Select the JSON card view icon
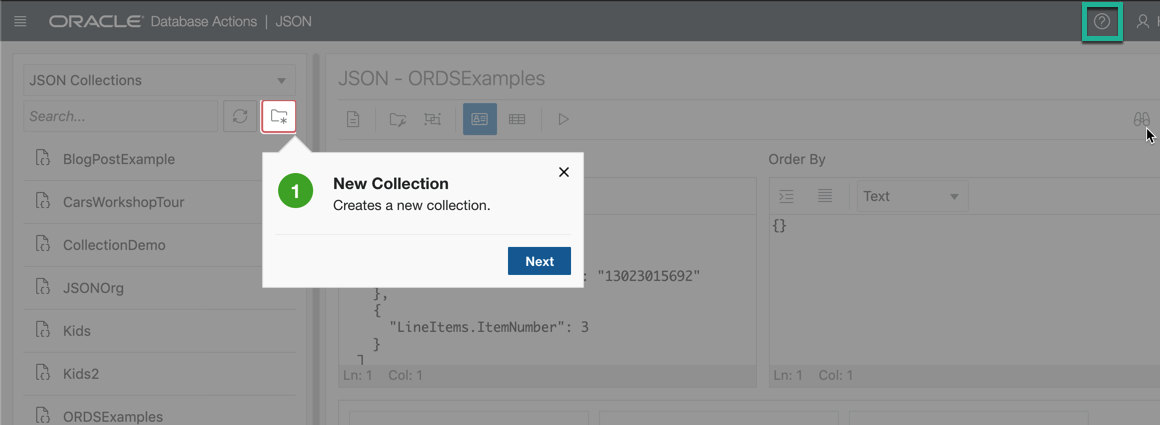1160x425 pixels. (x=480, y=118)
